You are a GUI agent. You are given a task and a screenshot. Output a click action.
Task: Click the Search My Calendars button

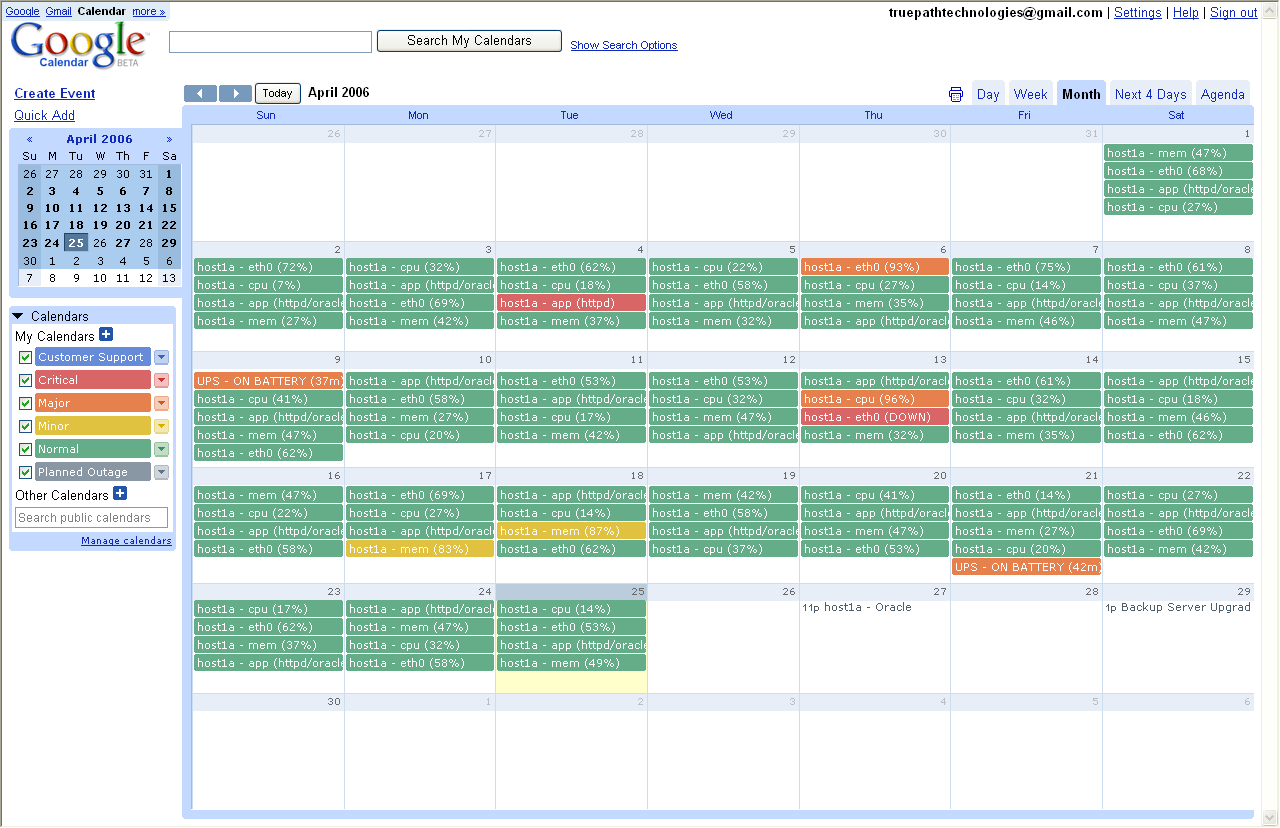click(469, 41)
